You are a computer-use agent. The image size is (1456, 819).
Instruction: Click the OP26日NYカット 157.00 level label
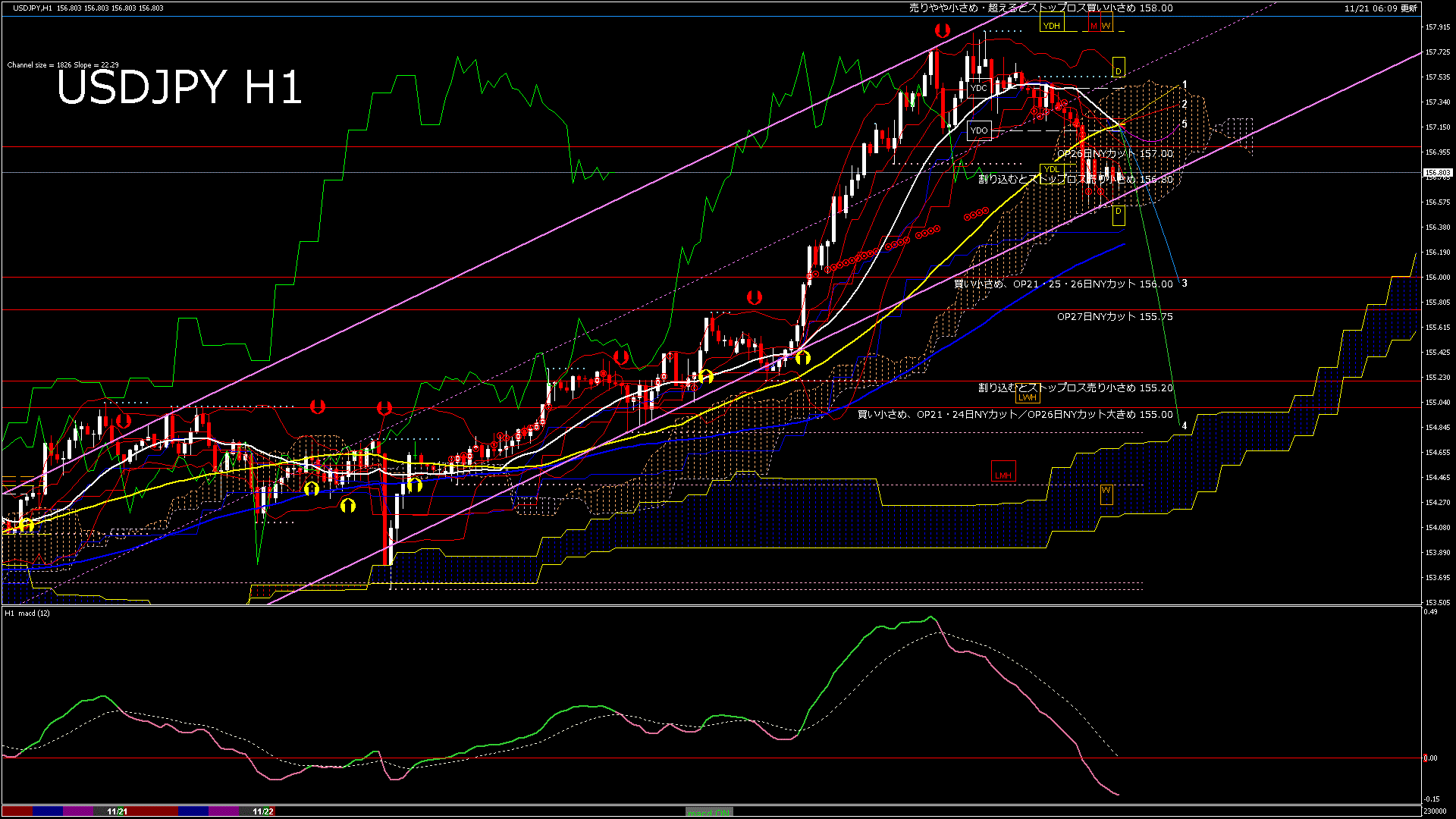1115,154
